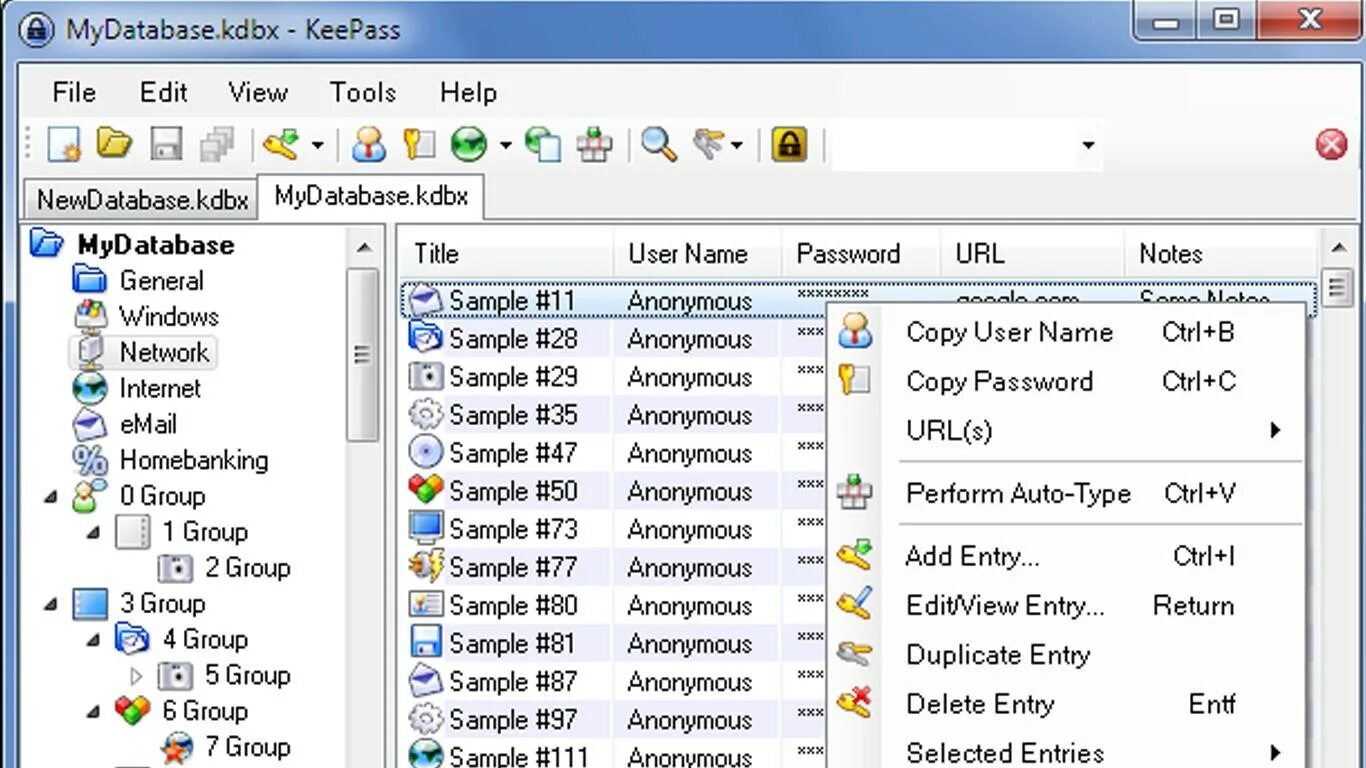Sort entries by URL column header
This screenshot has width=1366, height=768.
(1033, 254)
